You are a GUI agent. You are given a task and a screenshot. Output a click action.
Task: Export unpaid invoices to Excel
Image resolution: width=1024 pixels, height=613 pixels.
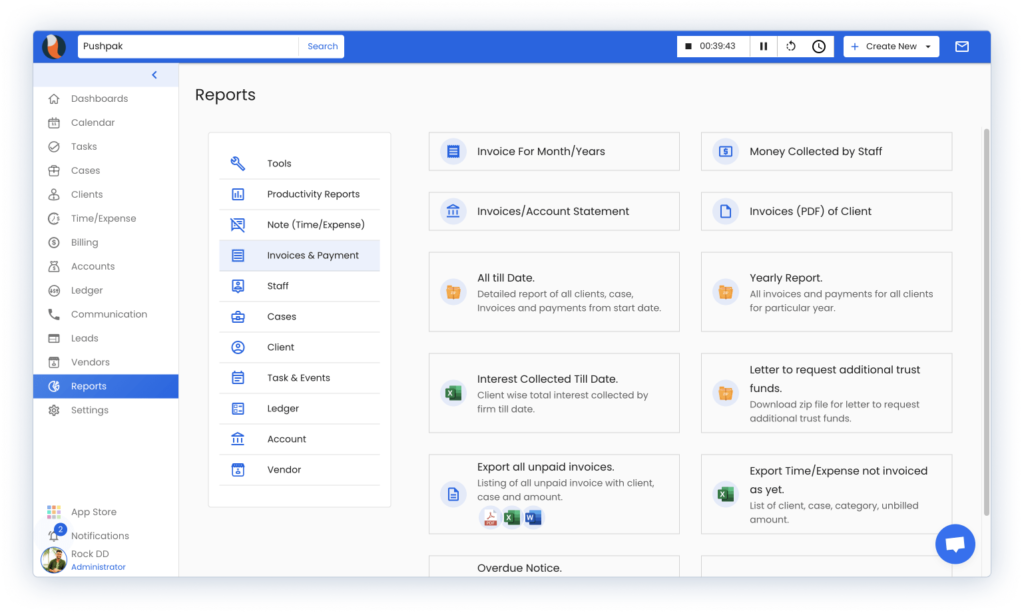(x=511, y=516)
